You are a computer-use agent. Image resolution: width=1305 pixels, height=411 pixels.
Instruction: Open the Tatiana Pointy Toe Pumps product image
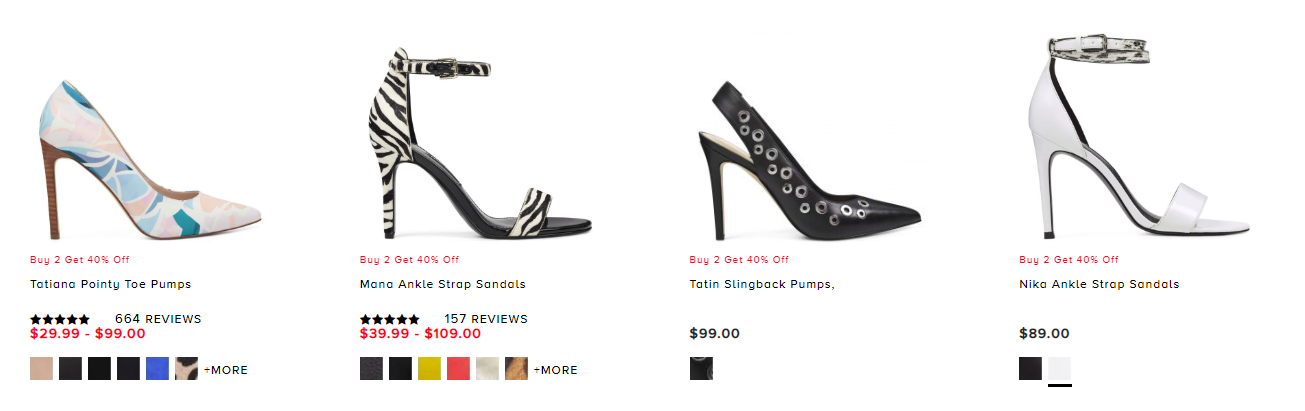pyautogui.click(x=150, y=150)
